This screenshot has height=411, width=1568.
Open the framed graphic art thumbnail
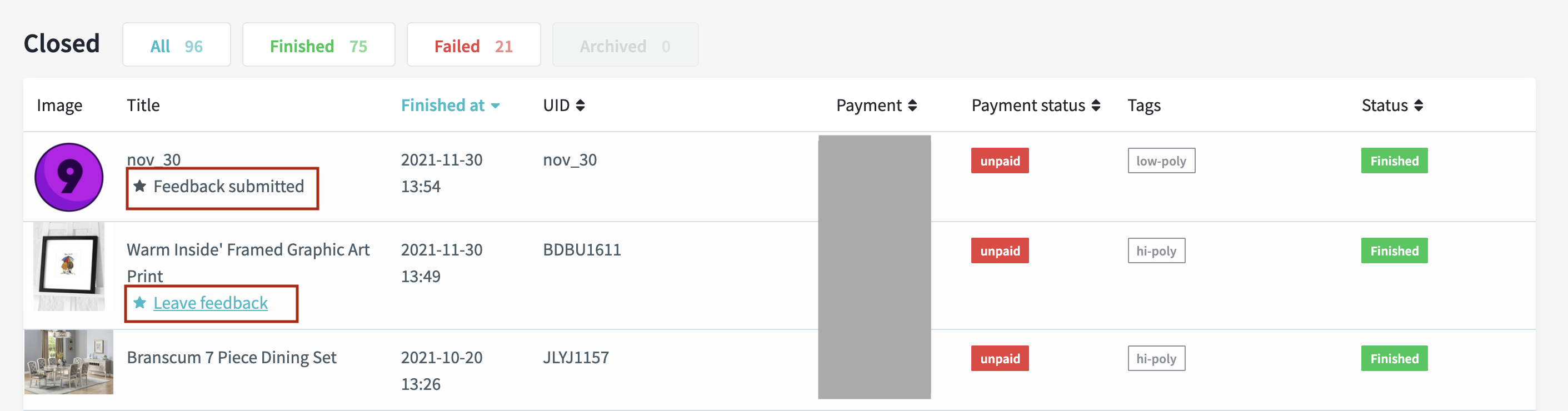click(x=69, y=266)
